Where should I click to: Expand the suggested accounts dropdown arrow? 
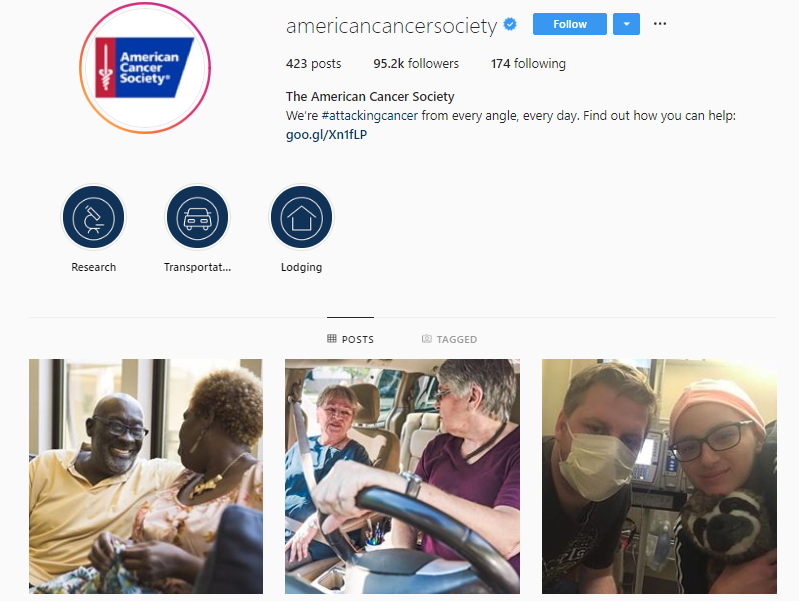pos(626,24)
